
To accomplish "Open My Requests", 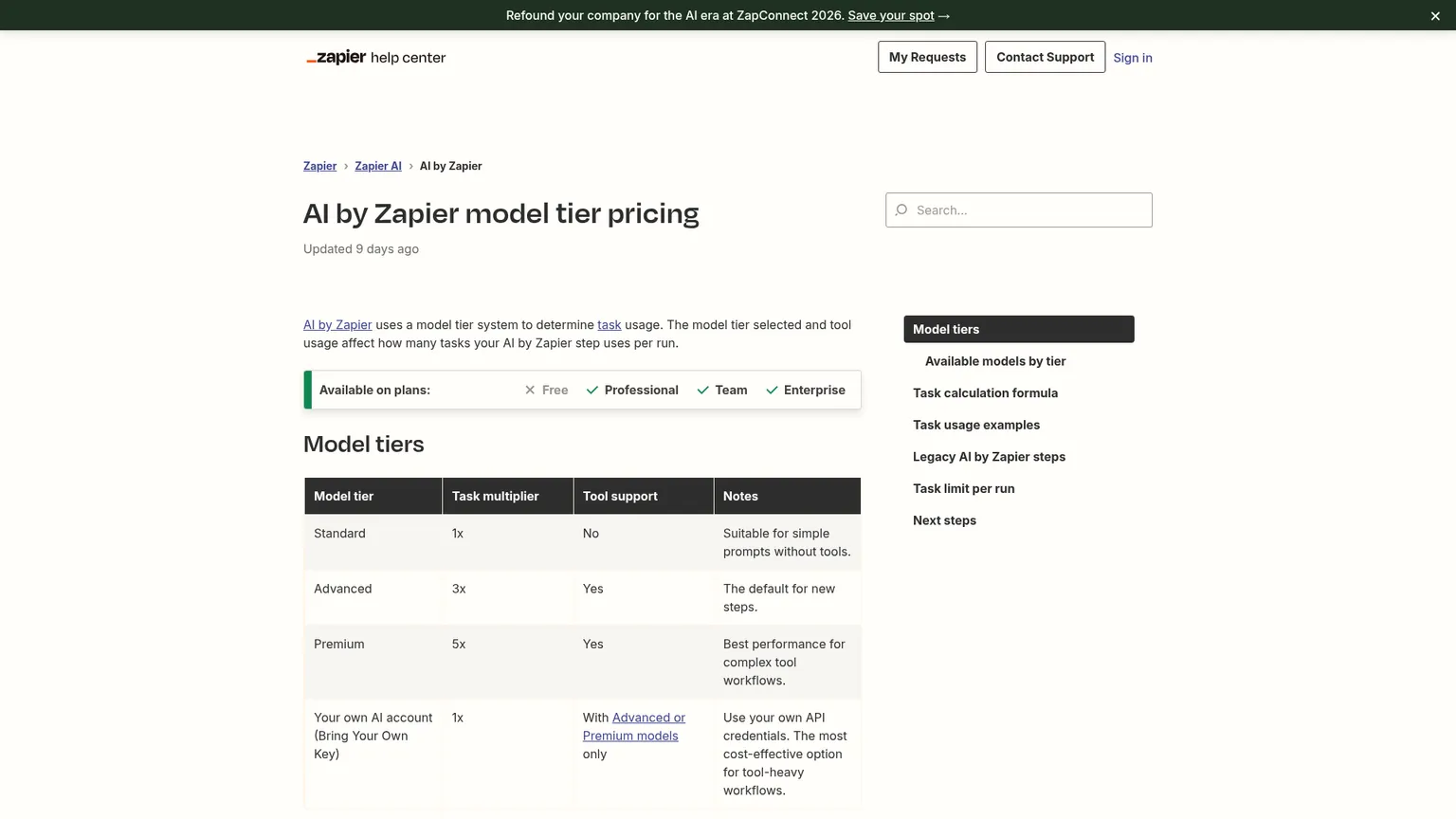I will (927, 57).
